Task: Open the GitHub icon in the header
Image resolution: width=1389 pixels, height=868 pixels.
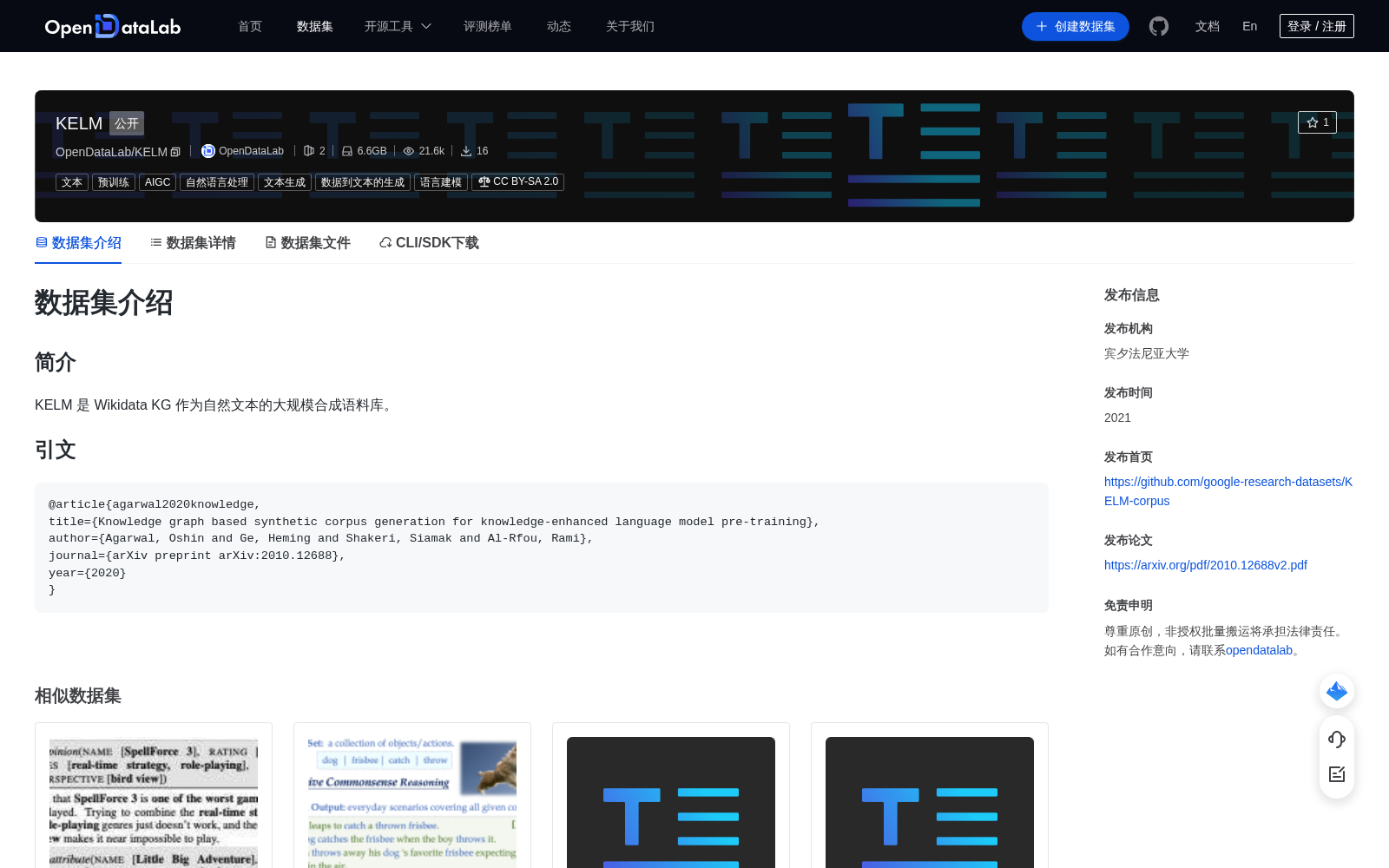Action: 1159,26
